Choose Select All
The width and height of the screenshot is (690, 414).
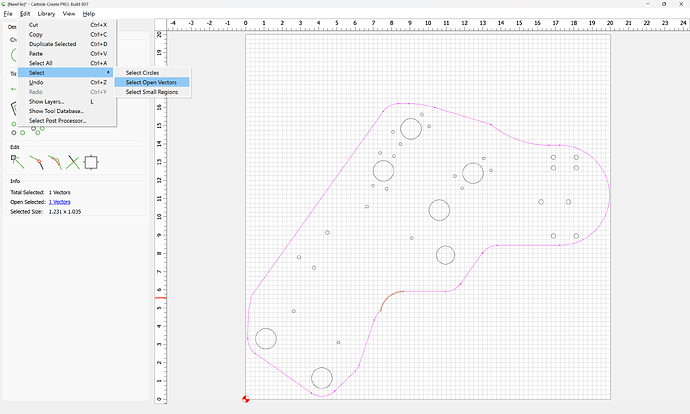tap(67, 63)
